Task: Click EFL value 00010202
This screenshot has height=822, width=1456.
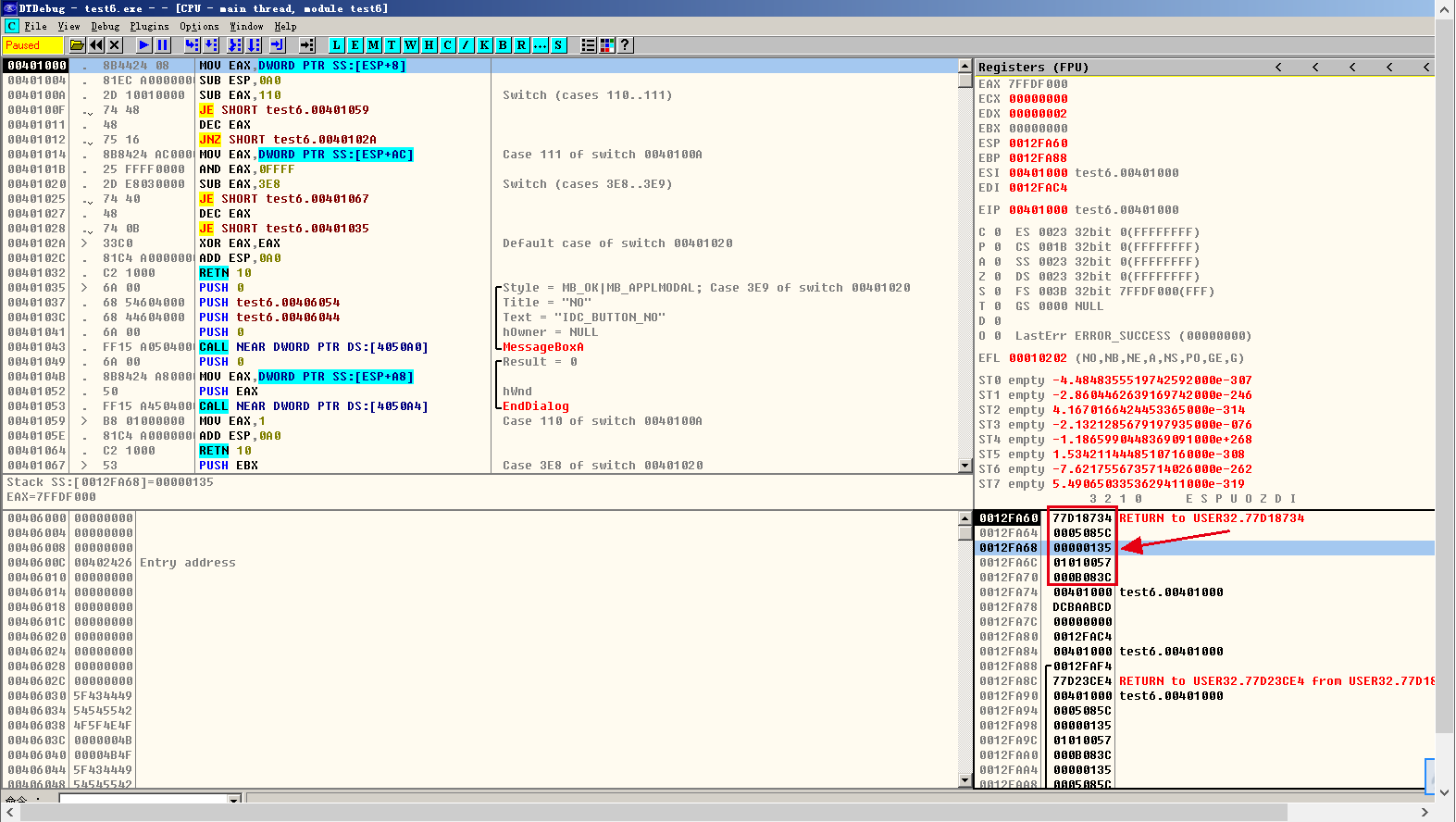Action: point(1038,358)
